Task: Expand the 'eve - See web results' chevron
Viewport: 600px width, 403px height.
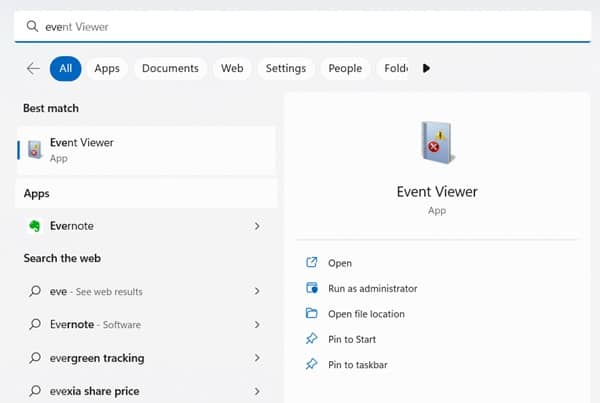Action: [x=257, y=291]
